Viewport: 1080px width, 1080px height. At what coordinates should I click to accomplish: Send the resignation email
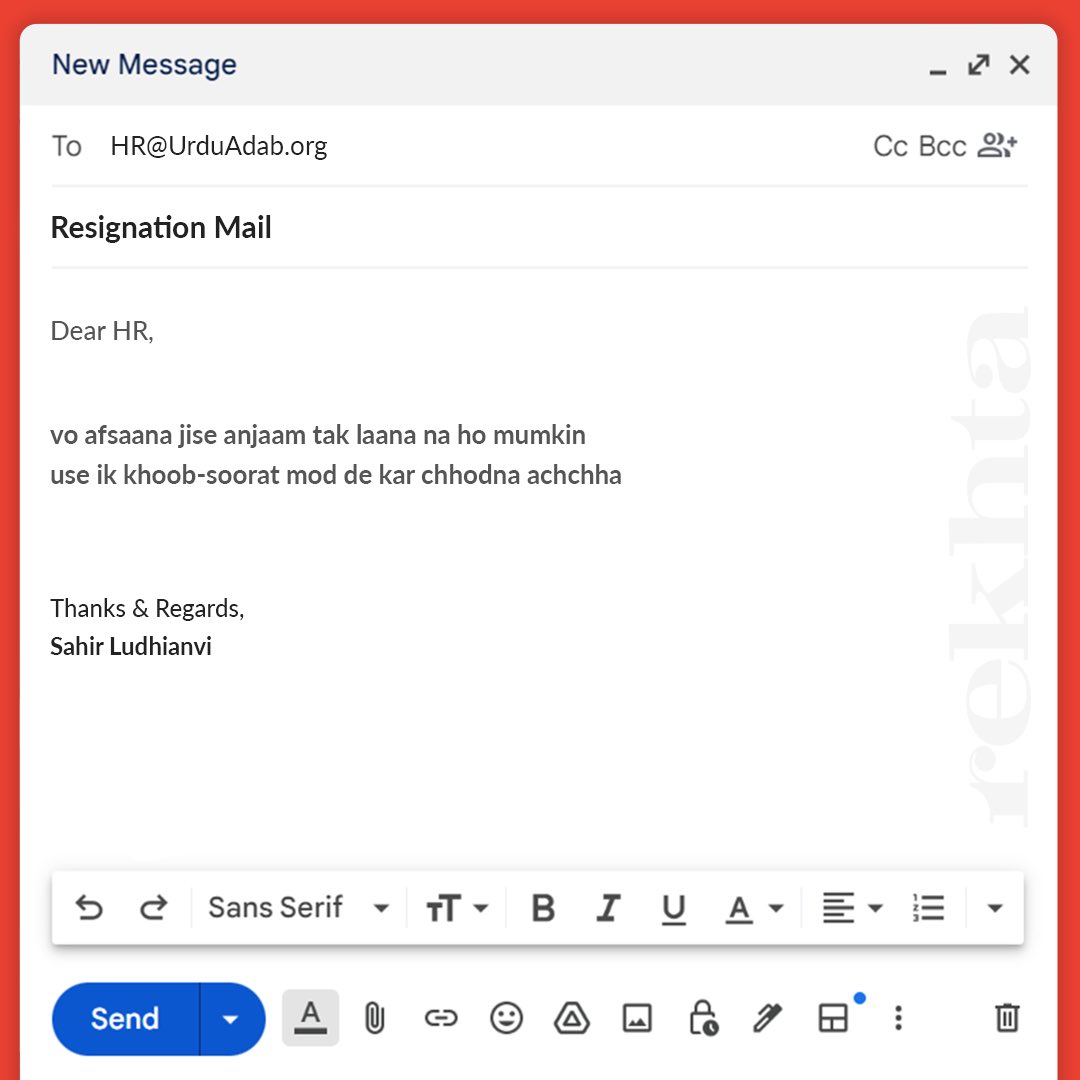tap(125, 1019)
